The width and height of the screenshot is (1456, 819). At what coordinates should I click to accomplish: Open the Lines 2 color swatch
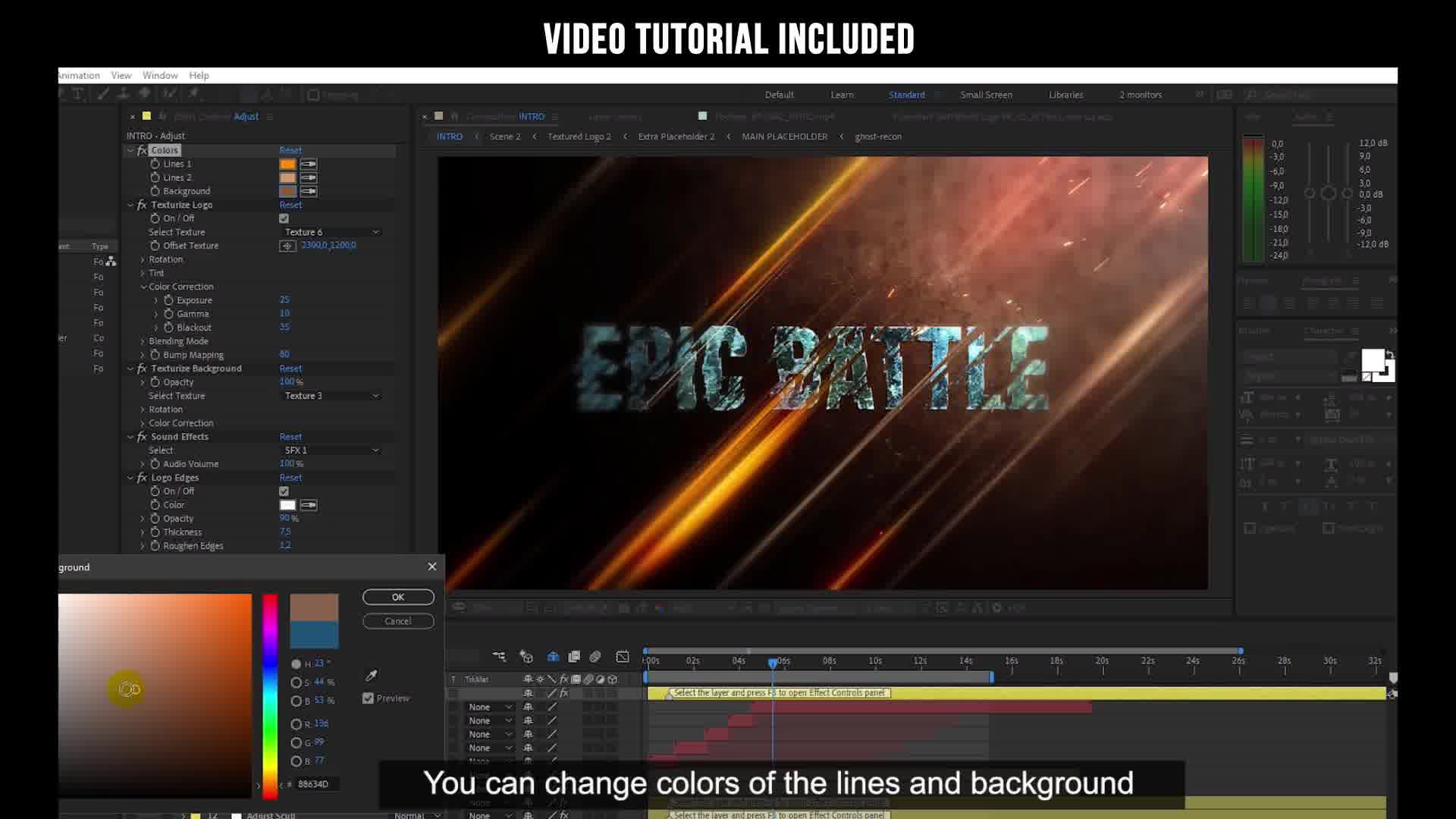point(287,177)
